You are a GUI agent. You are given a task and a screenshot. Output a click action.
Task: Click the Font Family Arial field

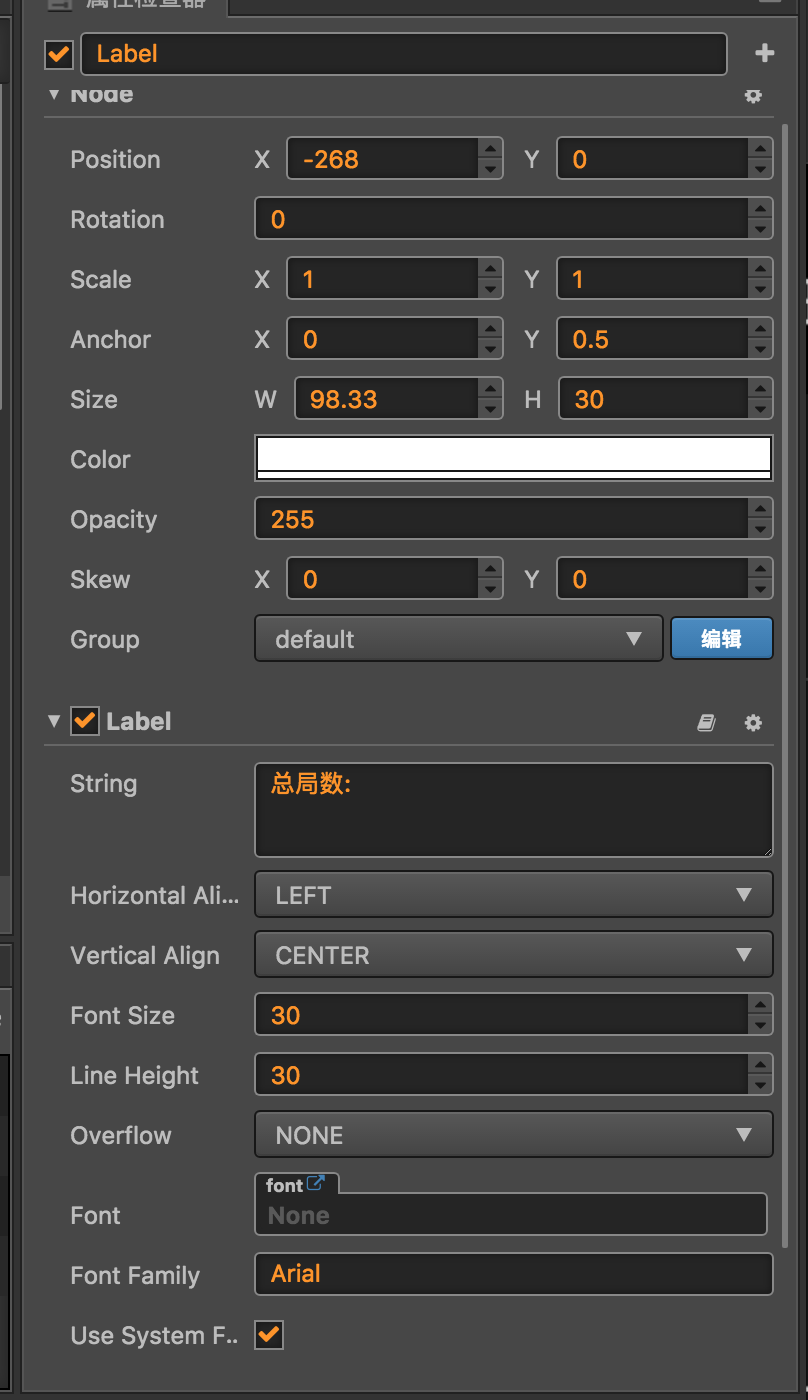514,1274
